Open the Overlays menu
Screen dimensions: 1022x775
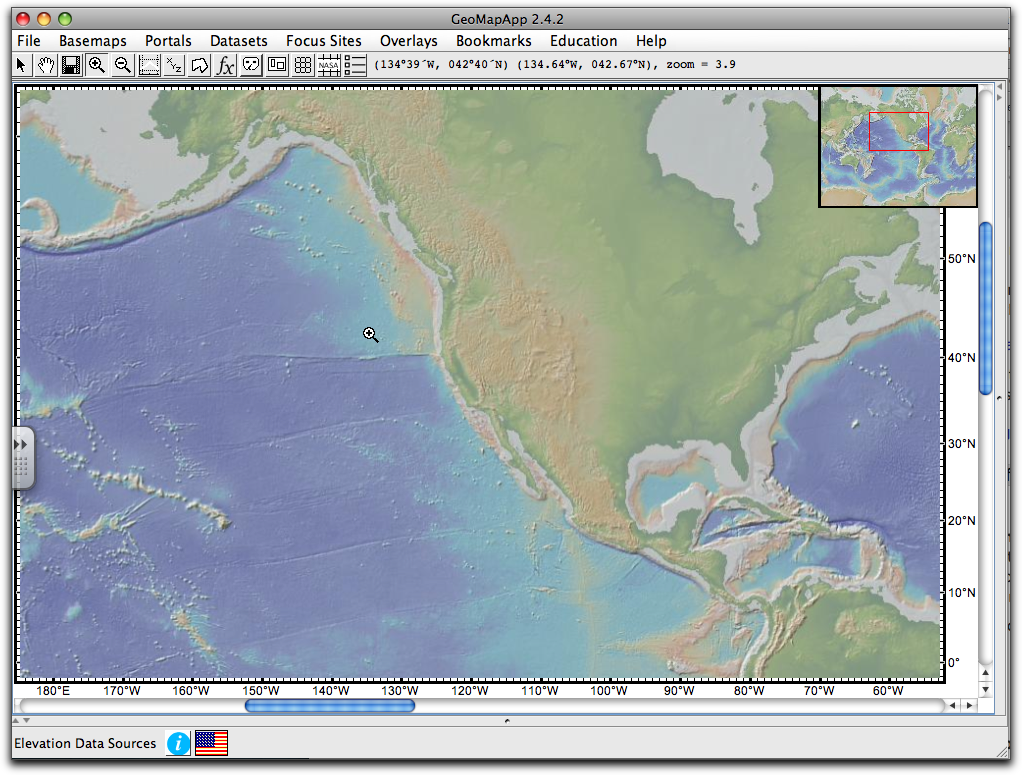pyautogui.click(x=409, y=41)
